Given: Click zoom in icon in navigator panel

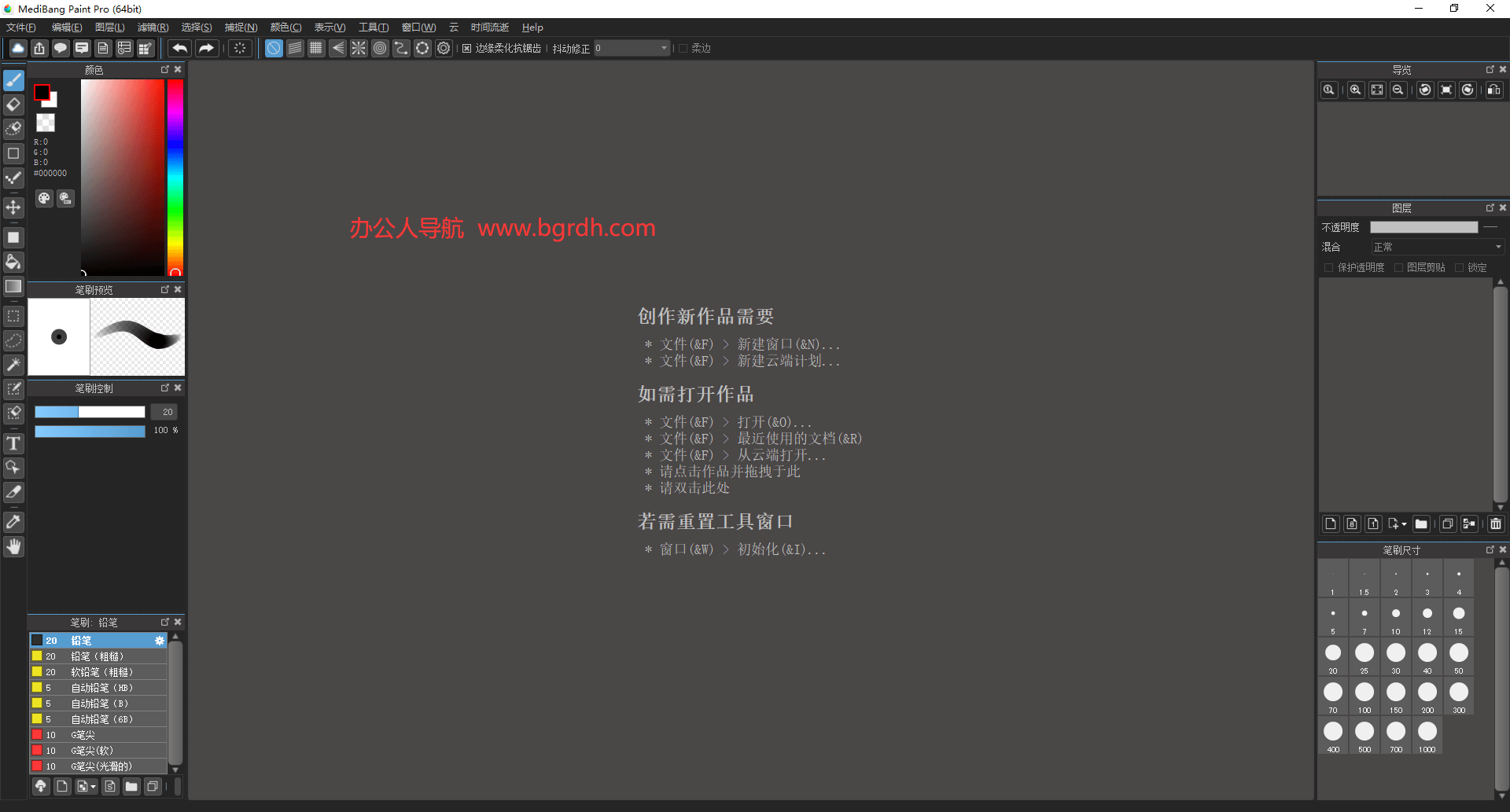Looking at the screenshot, I should [x=1355, y=90].
